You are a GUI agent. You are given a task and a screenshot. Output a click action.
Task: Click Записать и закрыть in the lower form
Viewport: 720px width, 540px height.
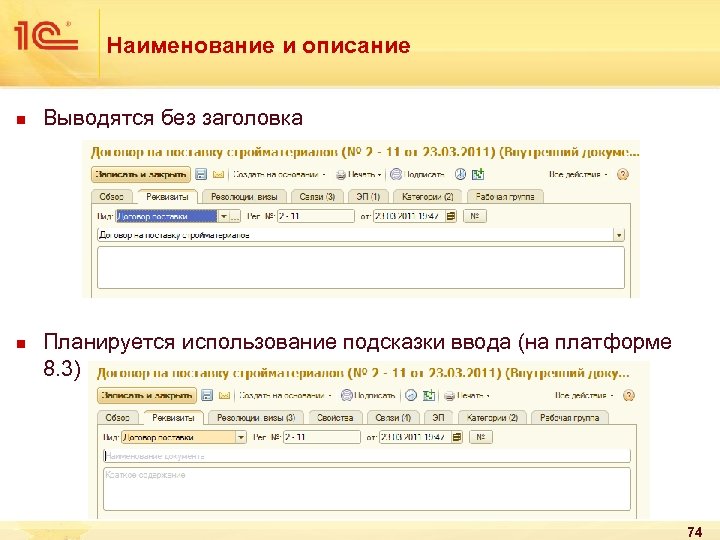click(x=147, y=395)
